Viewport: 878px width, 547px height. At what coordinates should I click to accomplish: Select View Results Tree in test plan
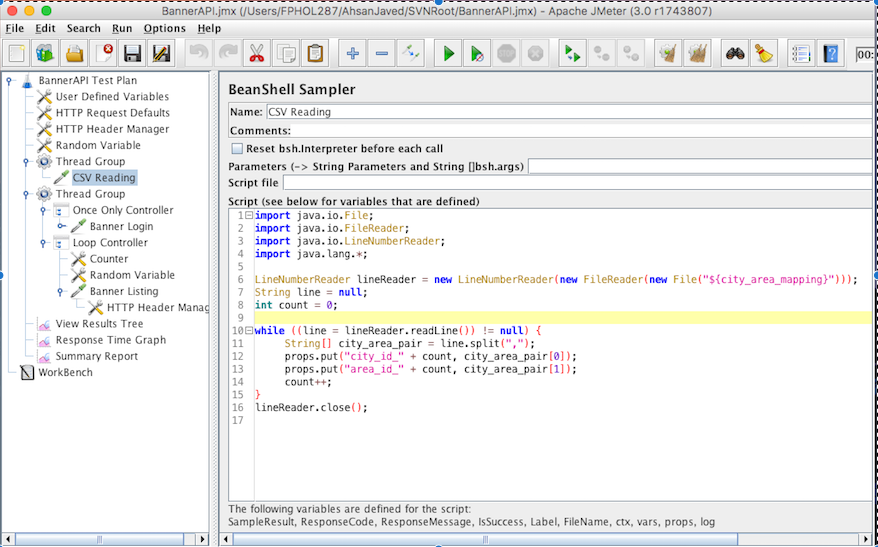point(99,324)
